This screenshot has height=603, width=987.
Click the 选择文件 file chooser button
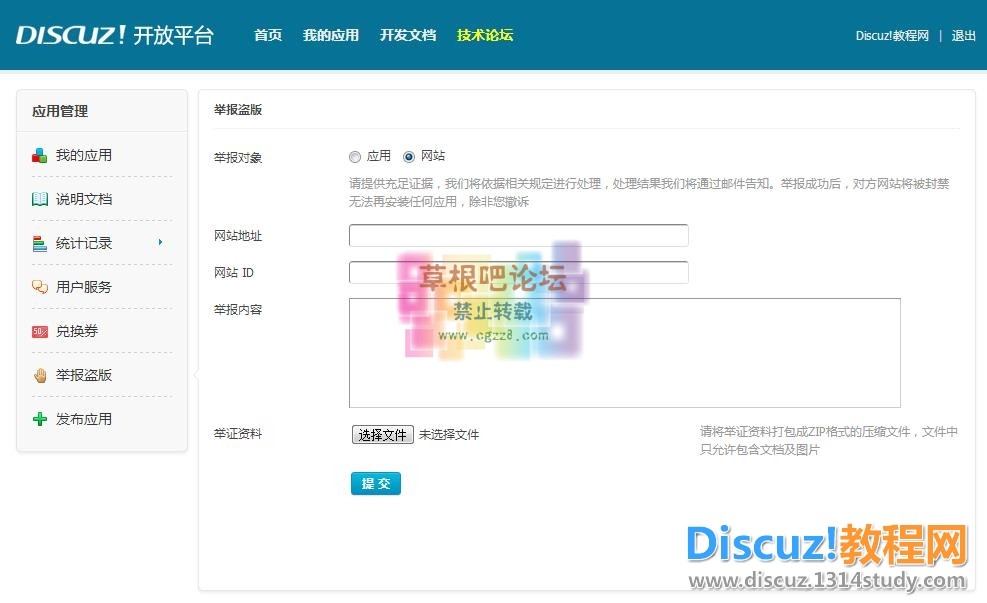[x=382, y=435]
